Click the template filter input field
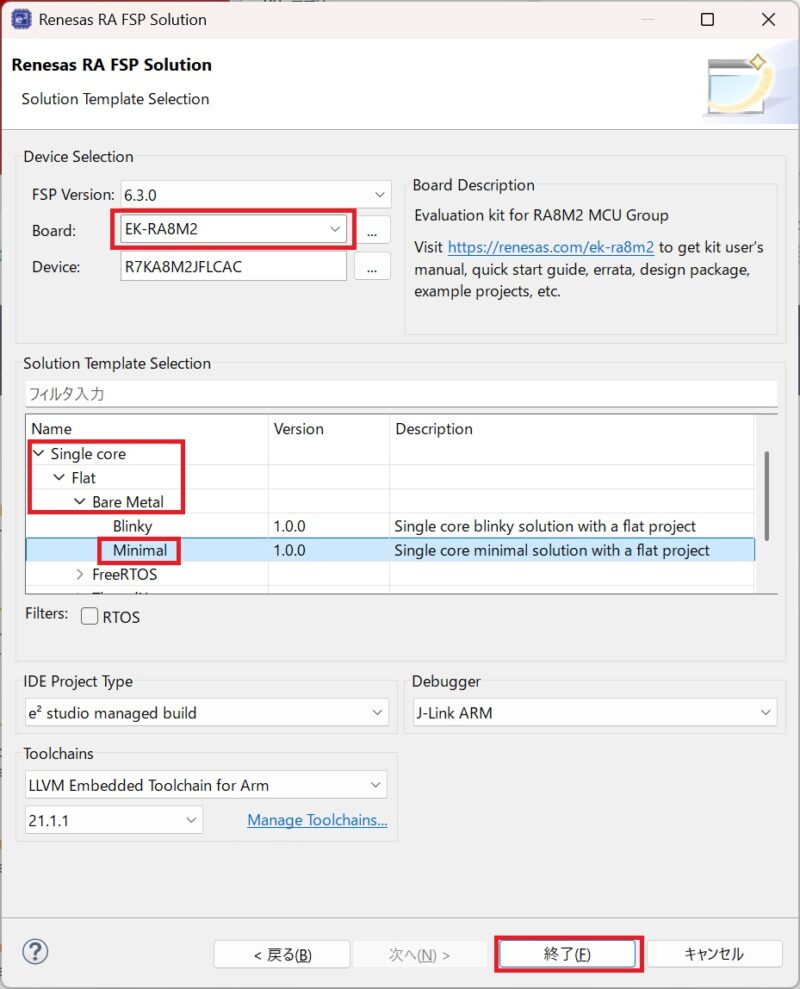The width and height of the screenshot is (800, 989). tap(400, 394)
